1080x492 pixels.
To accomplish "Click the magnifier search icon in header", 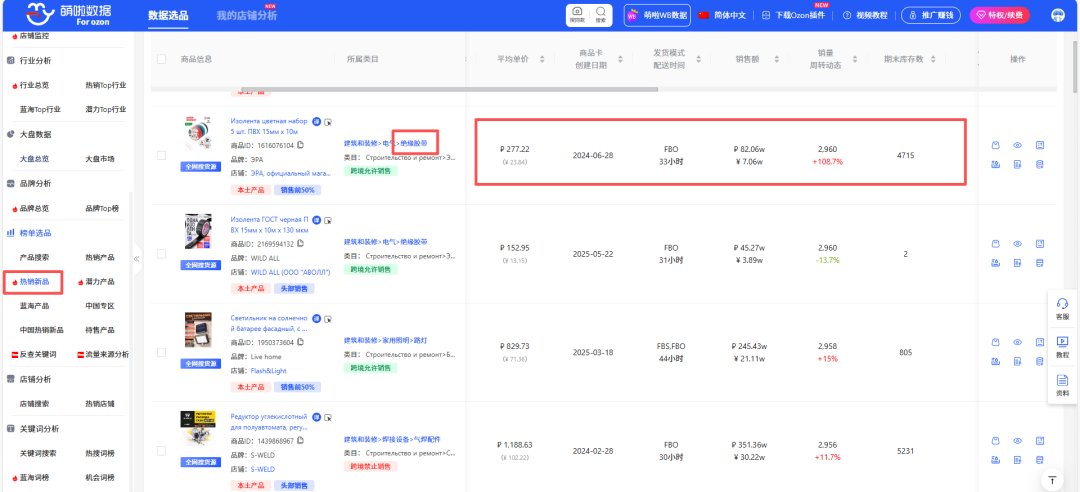I will tap(601, 15).
